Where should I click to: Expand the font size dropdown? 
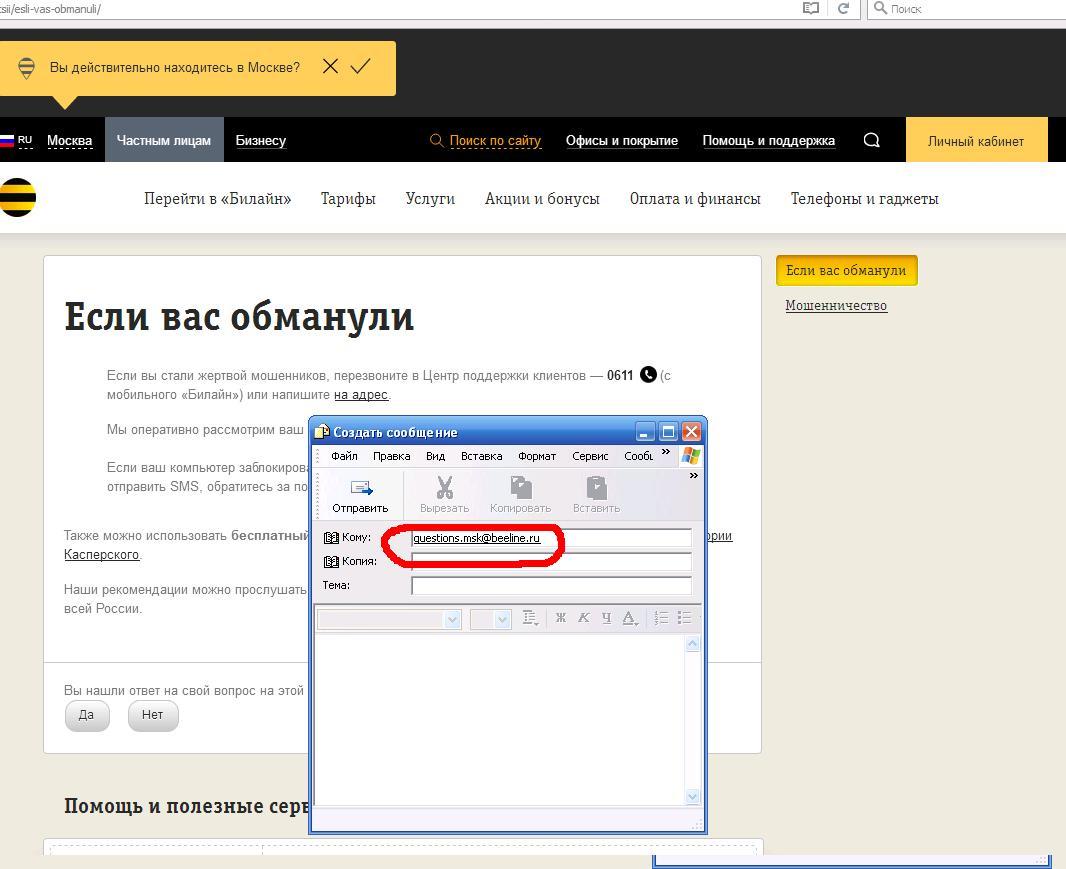point(502,620)
